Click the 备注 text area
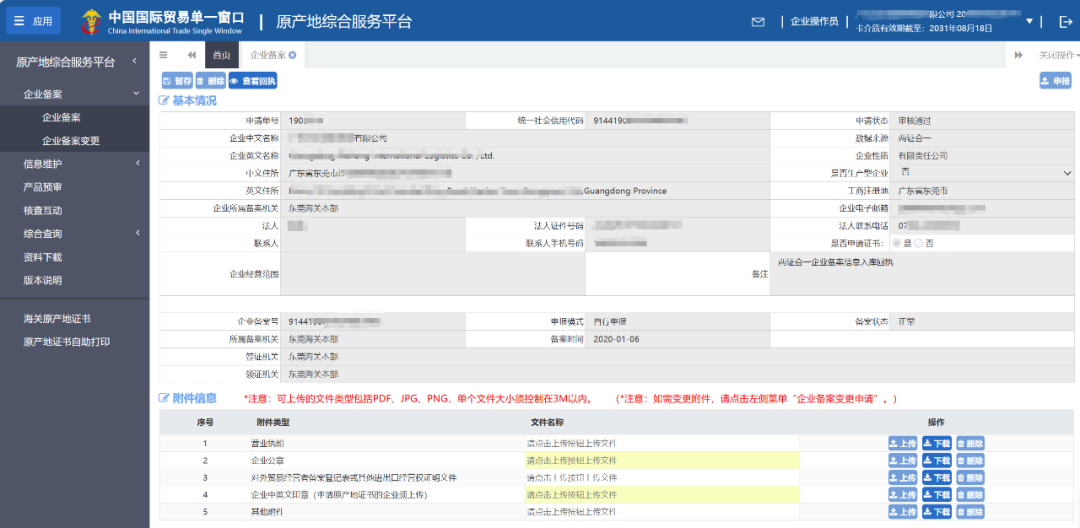 [x=922, y=273]
